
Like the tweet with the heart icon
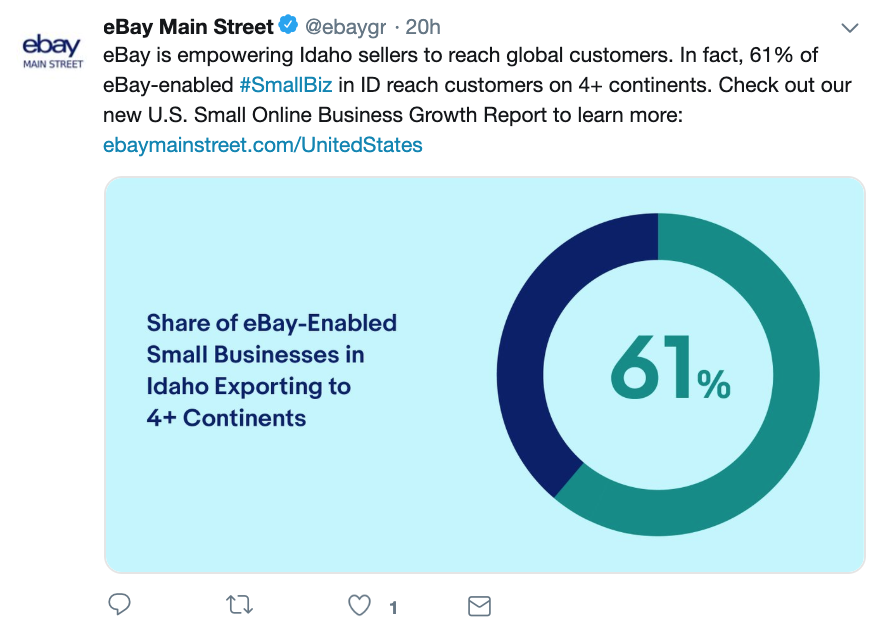click(x=359, y=605)
